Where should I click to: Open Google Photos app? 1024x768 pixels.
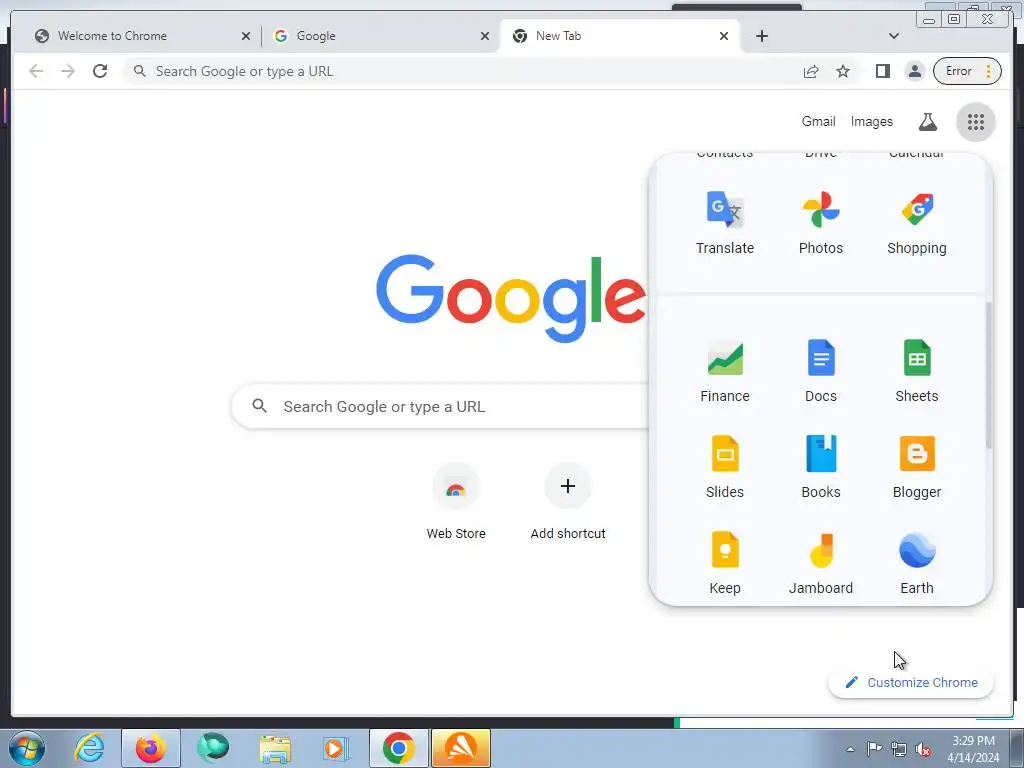coord(821,223)
